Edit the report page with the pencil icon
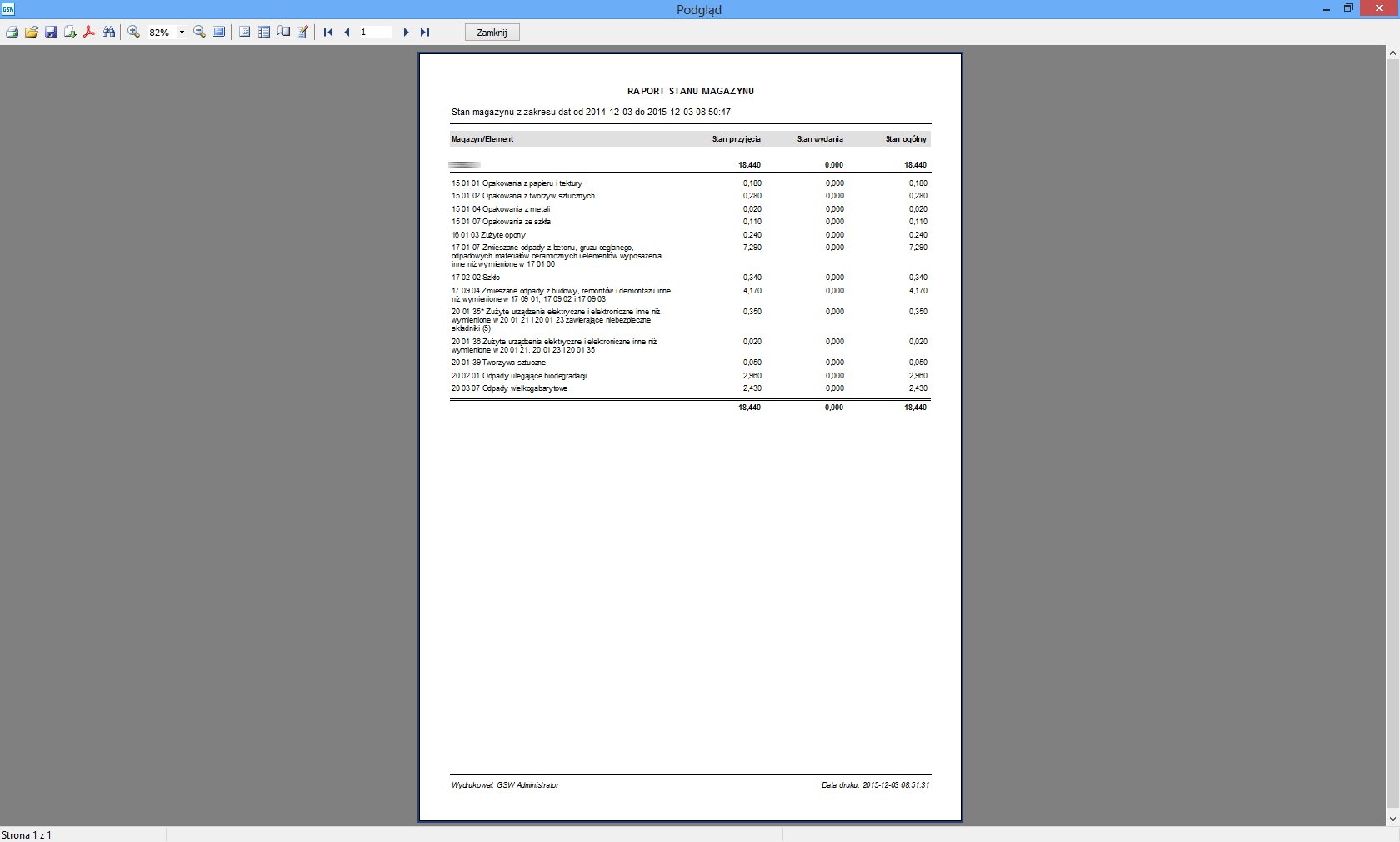1400x842 pixels. 302,32
